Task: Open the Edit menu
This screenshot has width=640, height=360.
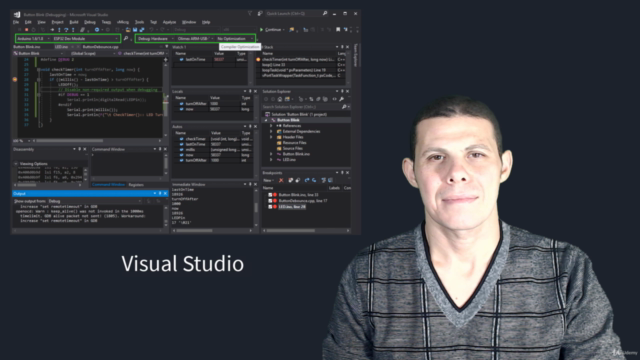Action: click(x=28, y=22)
